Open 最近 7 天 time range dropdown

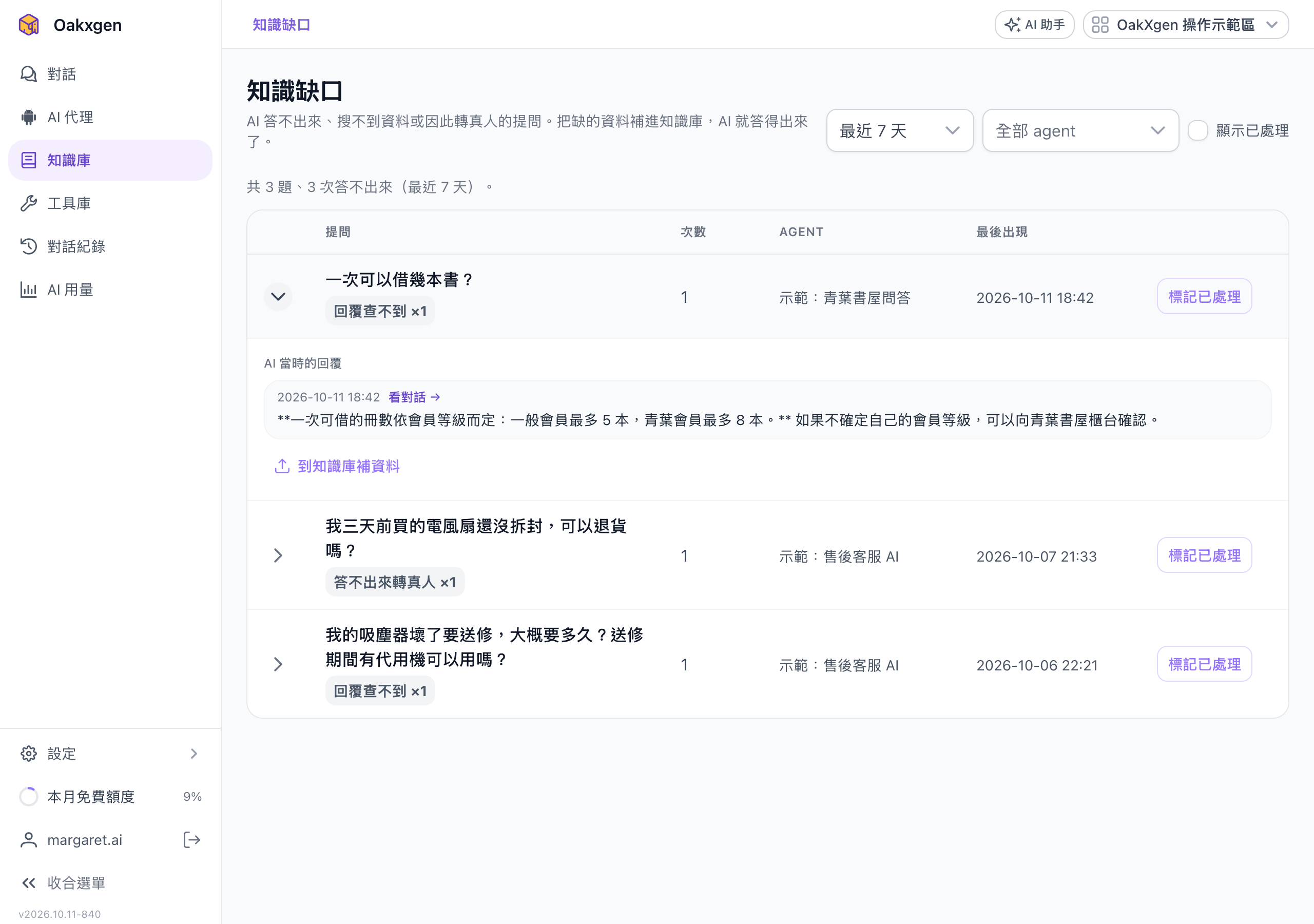point(900,130)
